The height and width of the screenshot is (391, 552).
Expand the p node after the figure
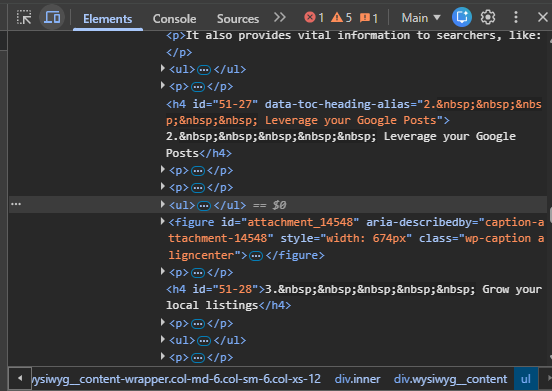click(x=163, y=271)
